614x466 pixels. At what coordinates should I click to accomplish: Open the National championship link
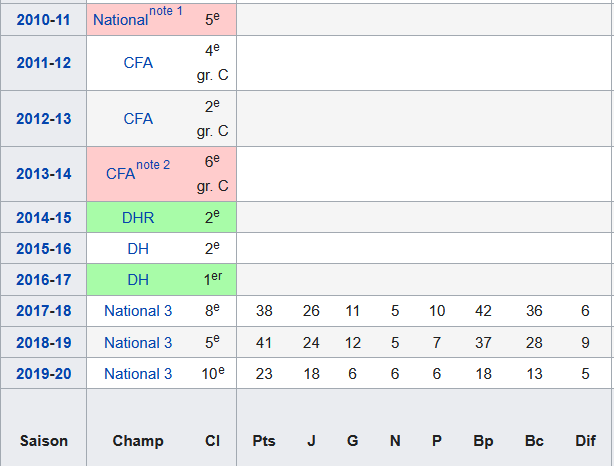tap(120, 19)
